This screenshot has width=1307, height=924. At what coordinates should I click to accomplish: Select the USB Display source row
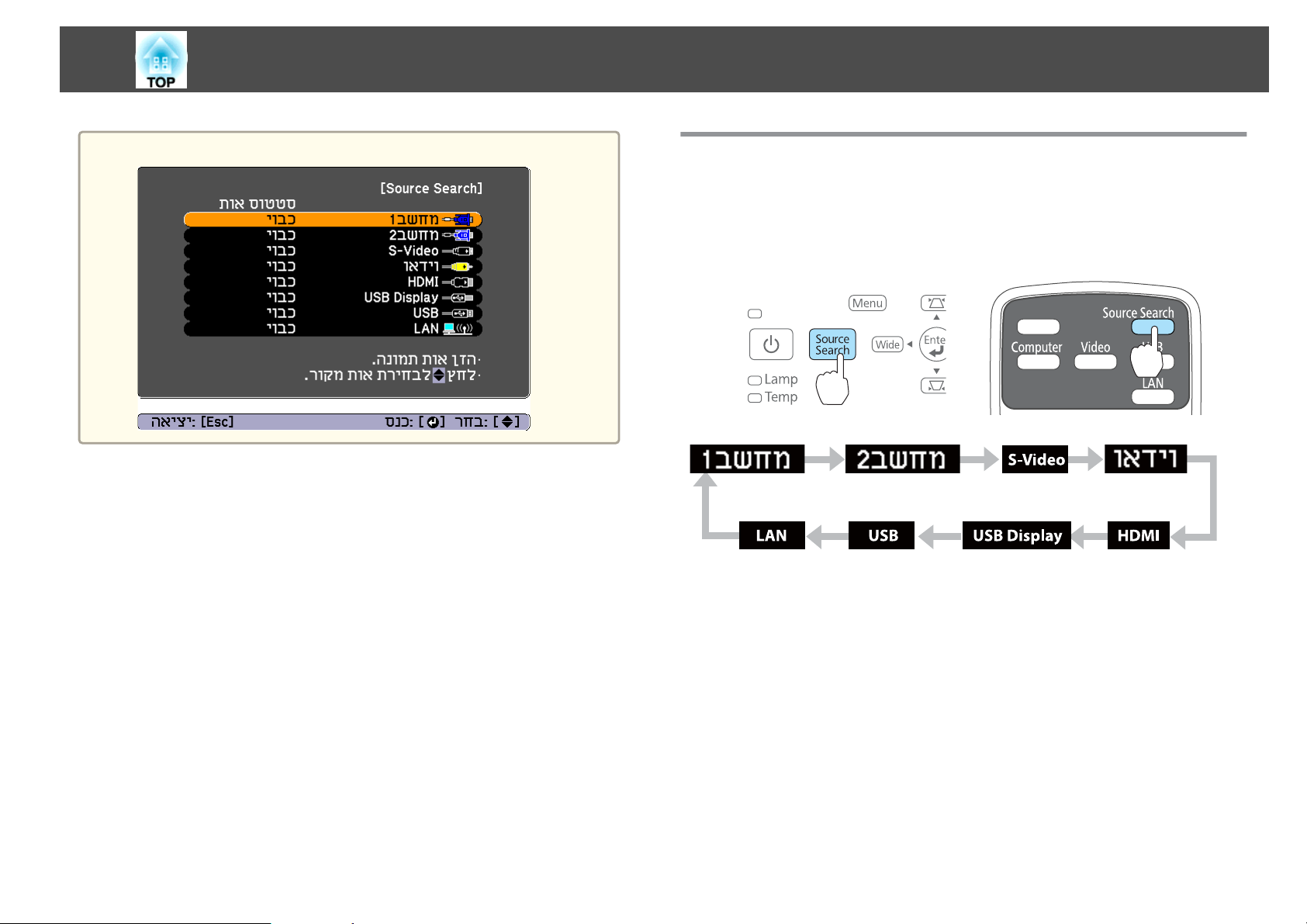coord(333,297)
